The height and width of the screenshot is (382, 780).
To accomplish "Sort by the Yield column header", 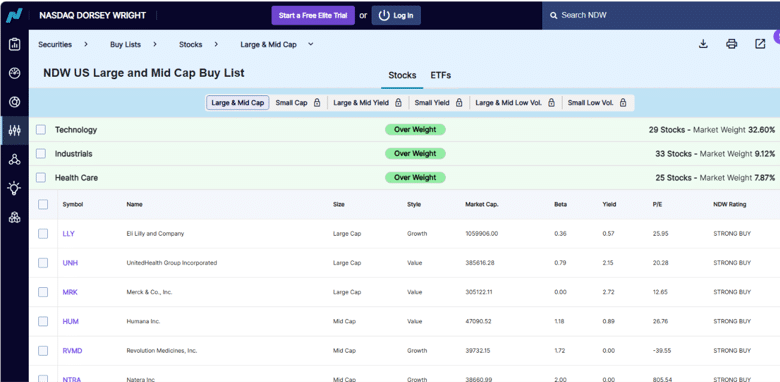I will point(609,204).
